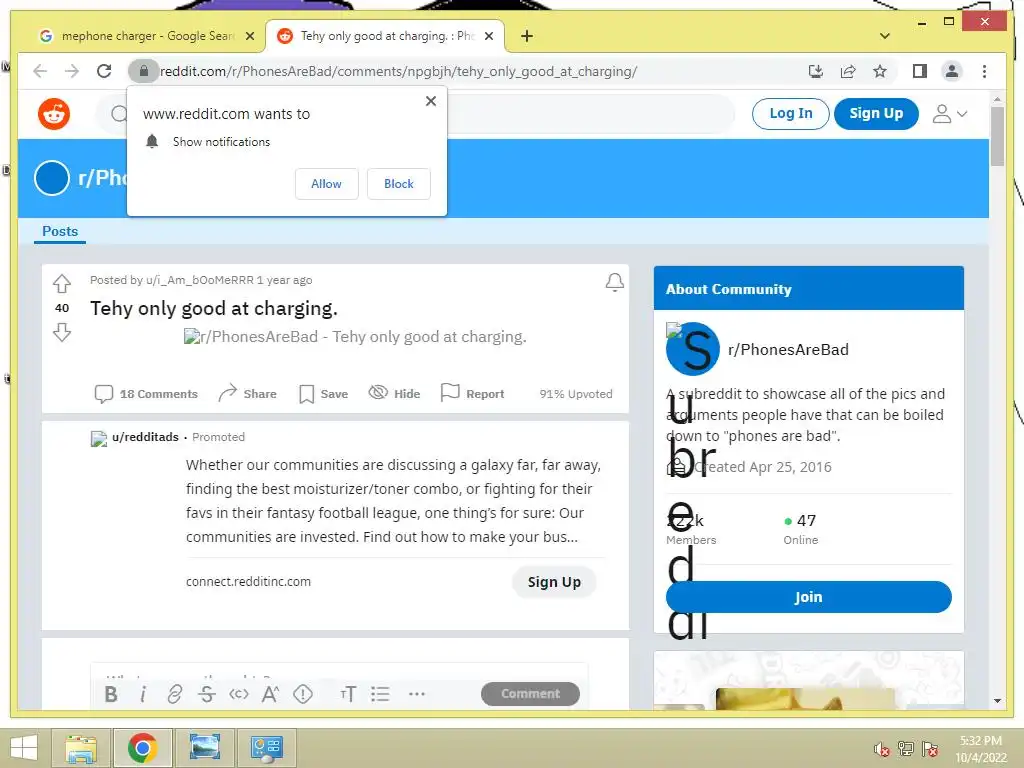Open more formatting options ellipsis
The height and width of the screenshot is (768, 1024).
tap(417, 694)
